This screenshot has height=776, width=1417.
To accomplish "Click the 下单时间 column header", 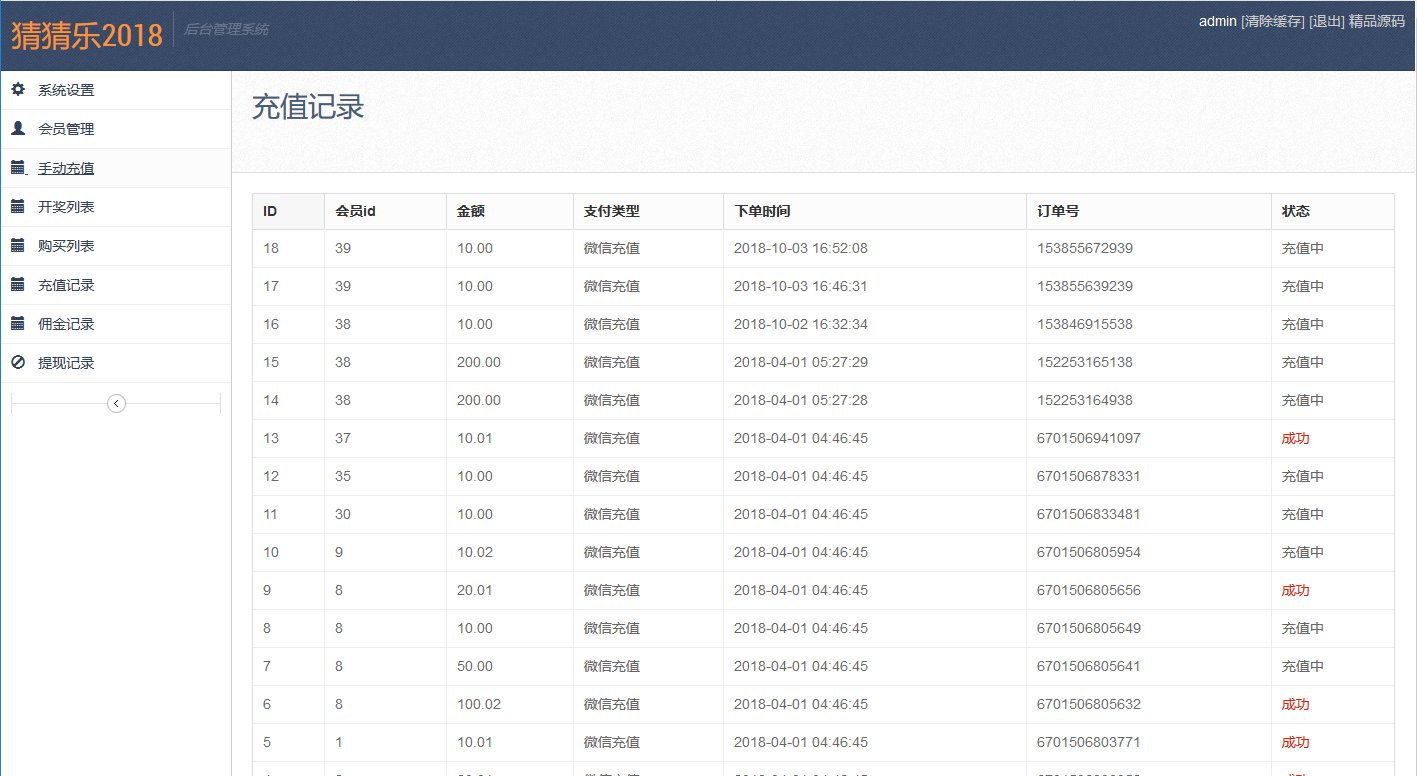I will coord(762,211).
